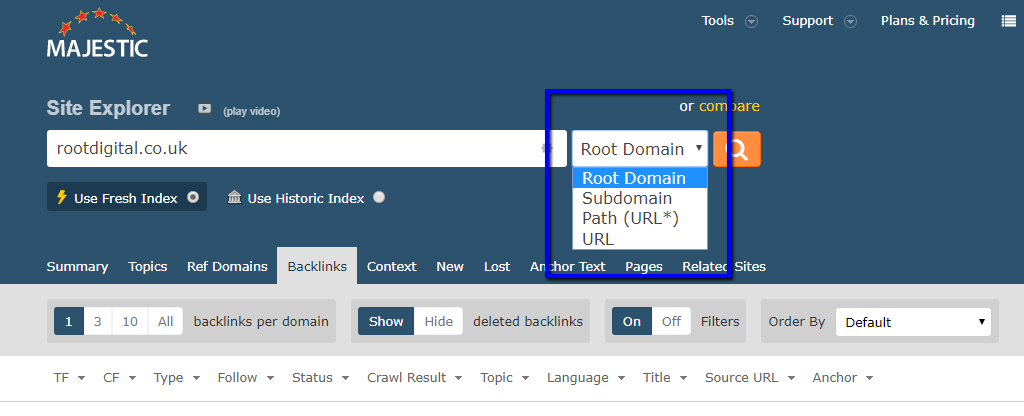
Task: Expand the Crawl Result filter dropdown
Action: click(x=415, y=377)
